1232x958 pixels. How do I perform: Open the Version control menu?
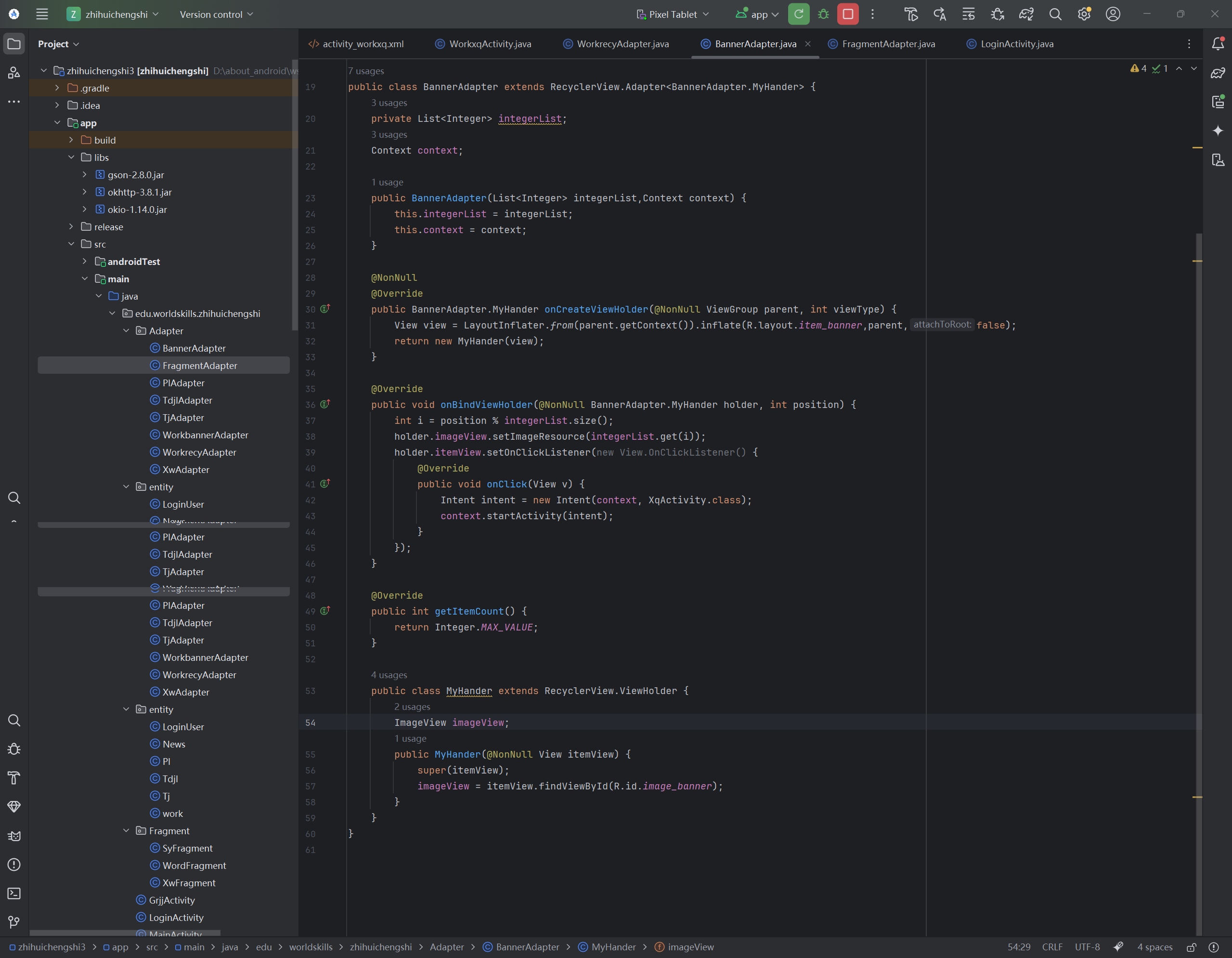pos(216,14)
